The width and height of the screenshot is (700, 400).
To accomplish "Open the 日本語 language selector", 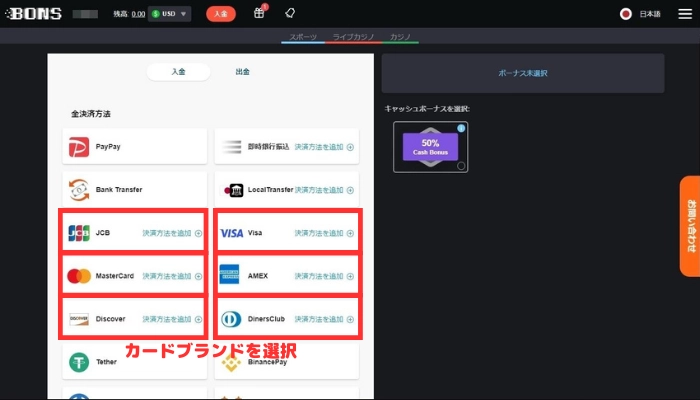I will coord(650,14).
